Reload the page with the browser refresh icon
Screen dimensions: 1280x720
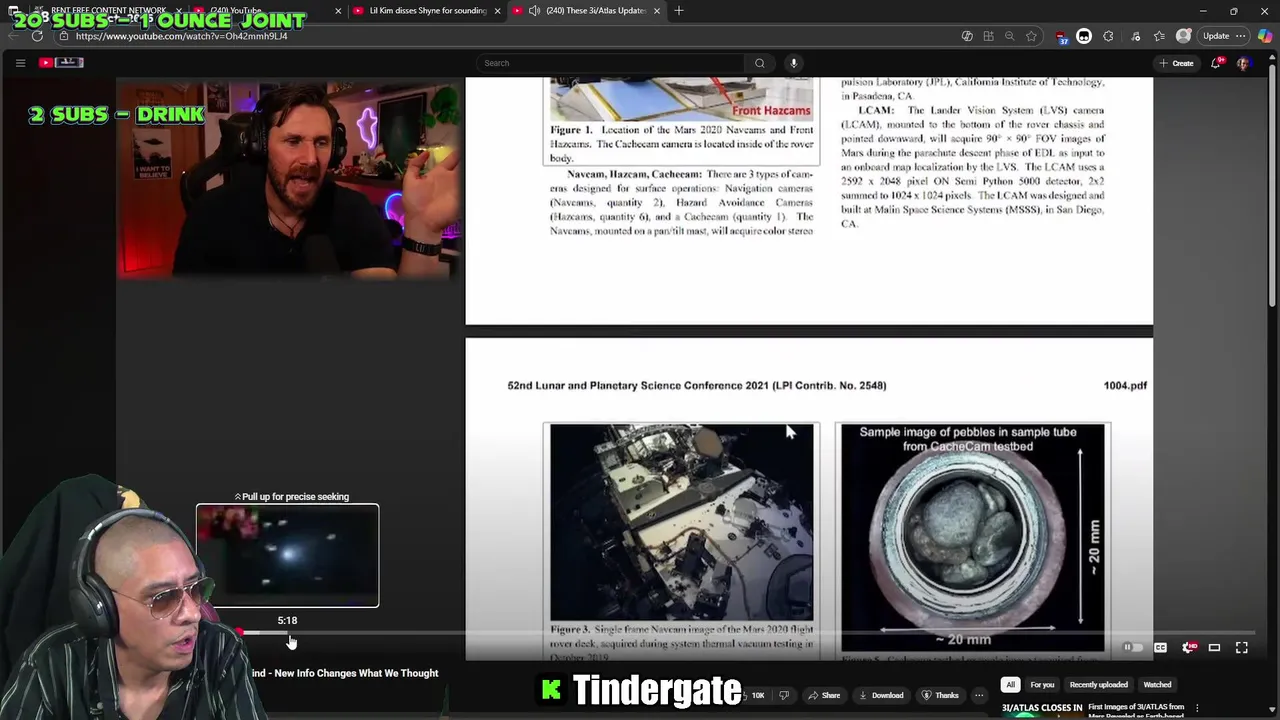[37, 36]
